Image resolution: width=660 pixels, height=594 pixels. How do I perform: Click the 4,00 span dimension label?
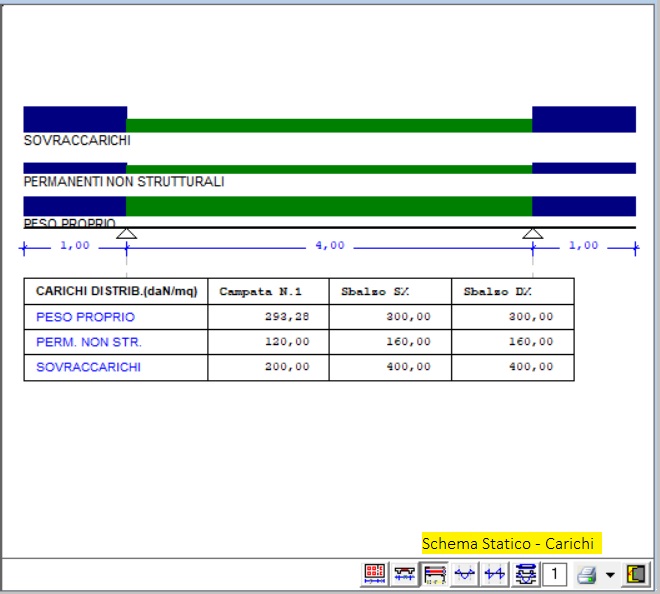(x=330, y=245)
